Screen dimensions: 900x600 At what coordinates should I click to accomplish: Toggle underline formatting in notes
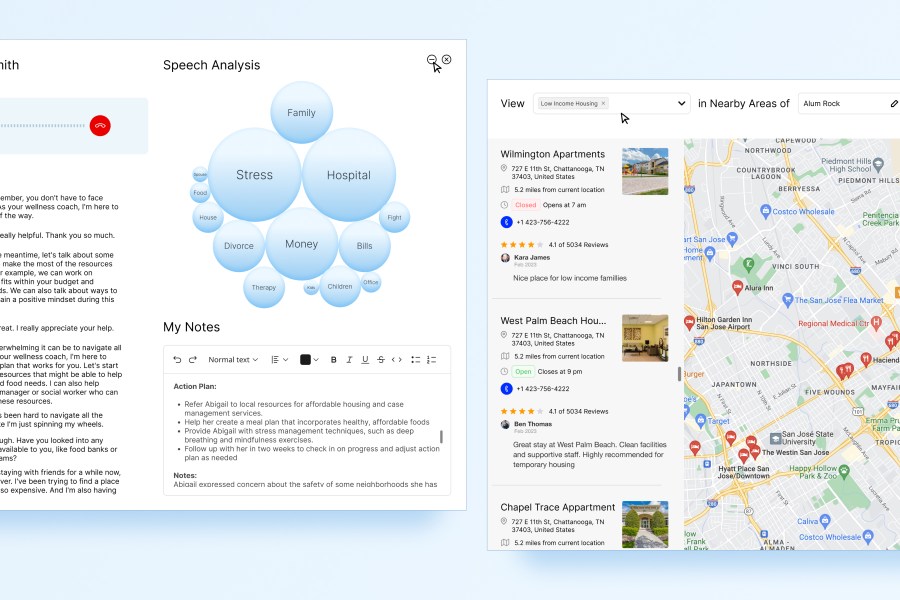365,360
